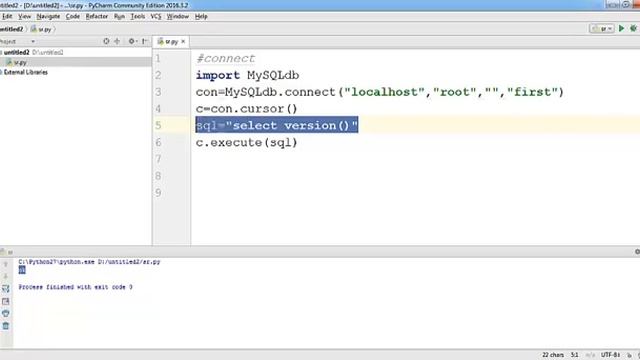
Task: Click the up arrow in Run panel
Action: click(6, 264)
